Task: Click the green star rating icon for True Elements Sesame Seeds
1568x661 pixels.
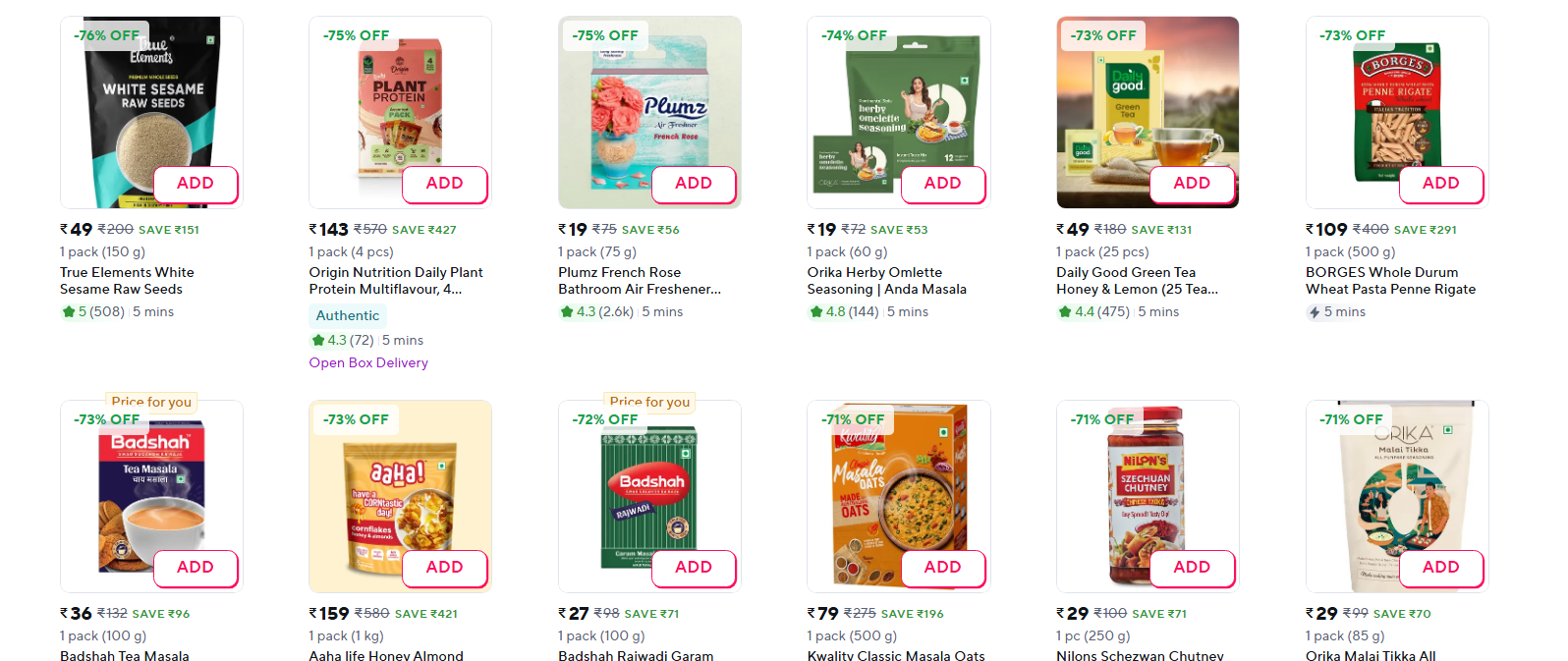Action: 69,312
